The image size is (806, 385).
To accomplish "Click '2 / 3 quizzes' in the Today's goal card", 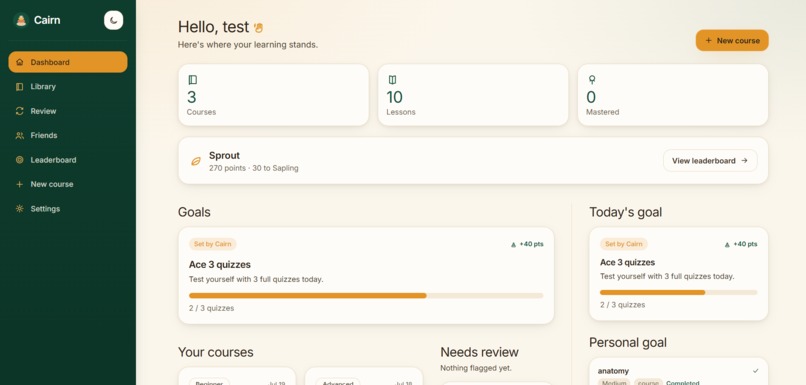I will pos(622,305).
